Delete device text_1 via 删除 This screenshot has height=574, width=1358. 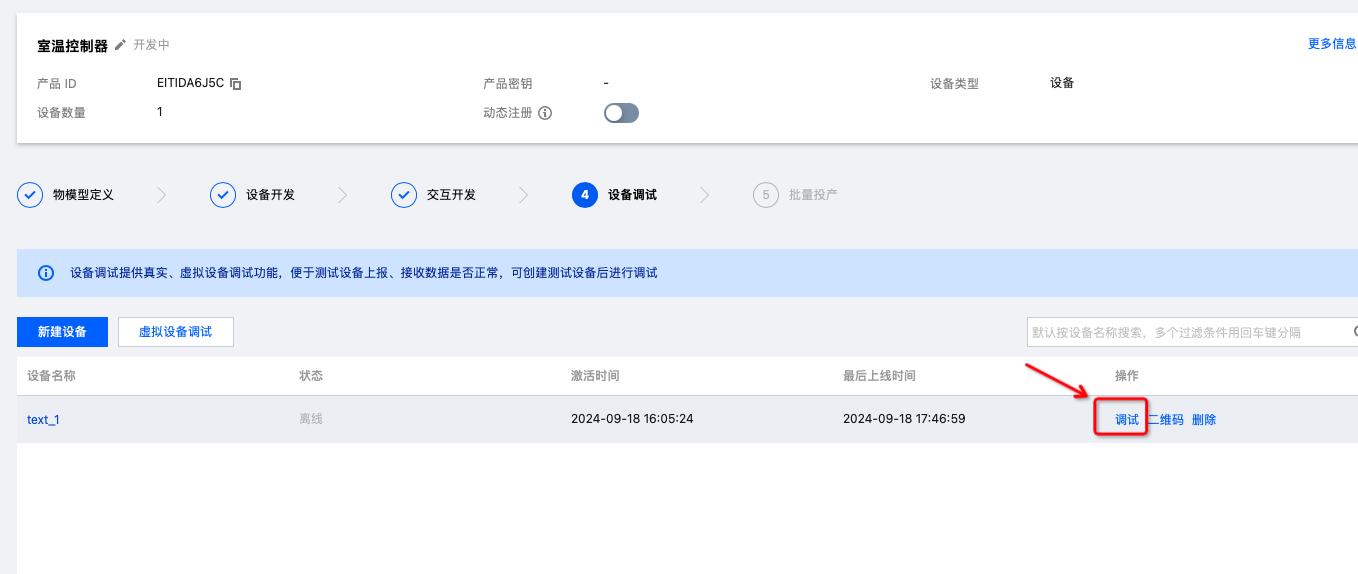click(x=1204, y=420)
